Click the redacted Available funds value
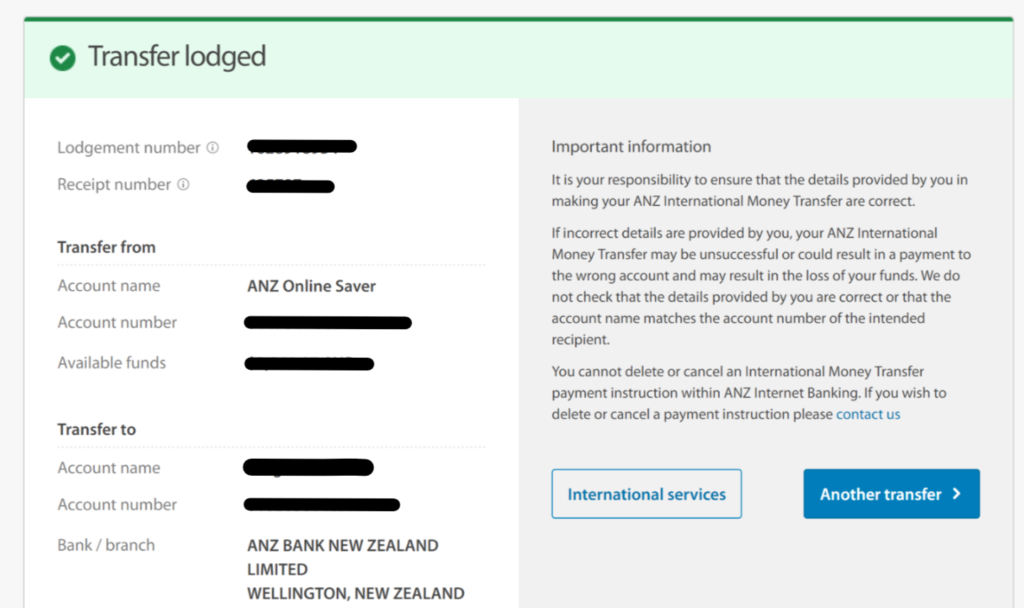This screenshot has height=608, width=1024. (310, 363)
